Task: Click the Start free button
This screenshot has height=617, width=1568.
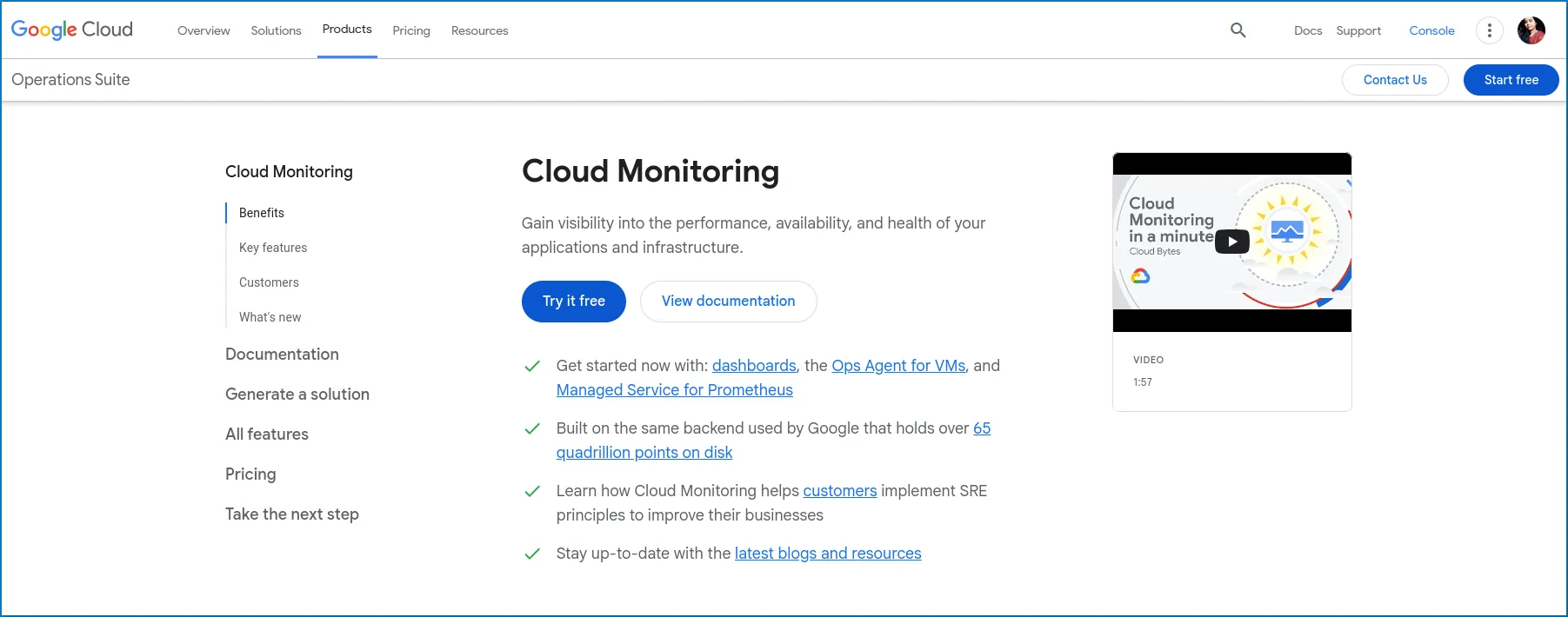Action: point(1511,80)
